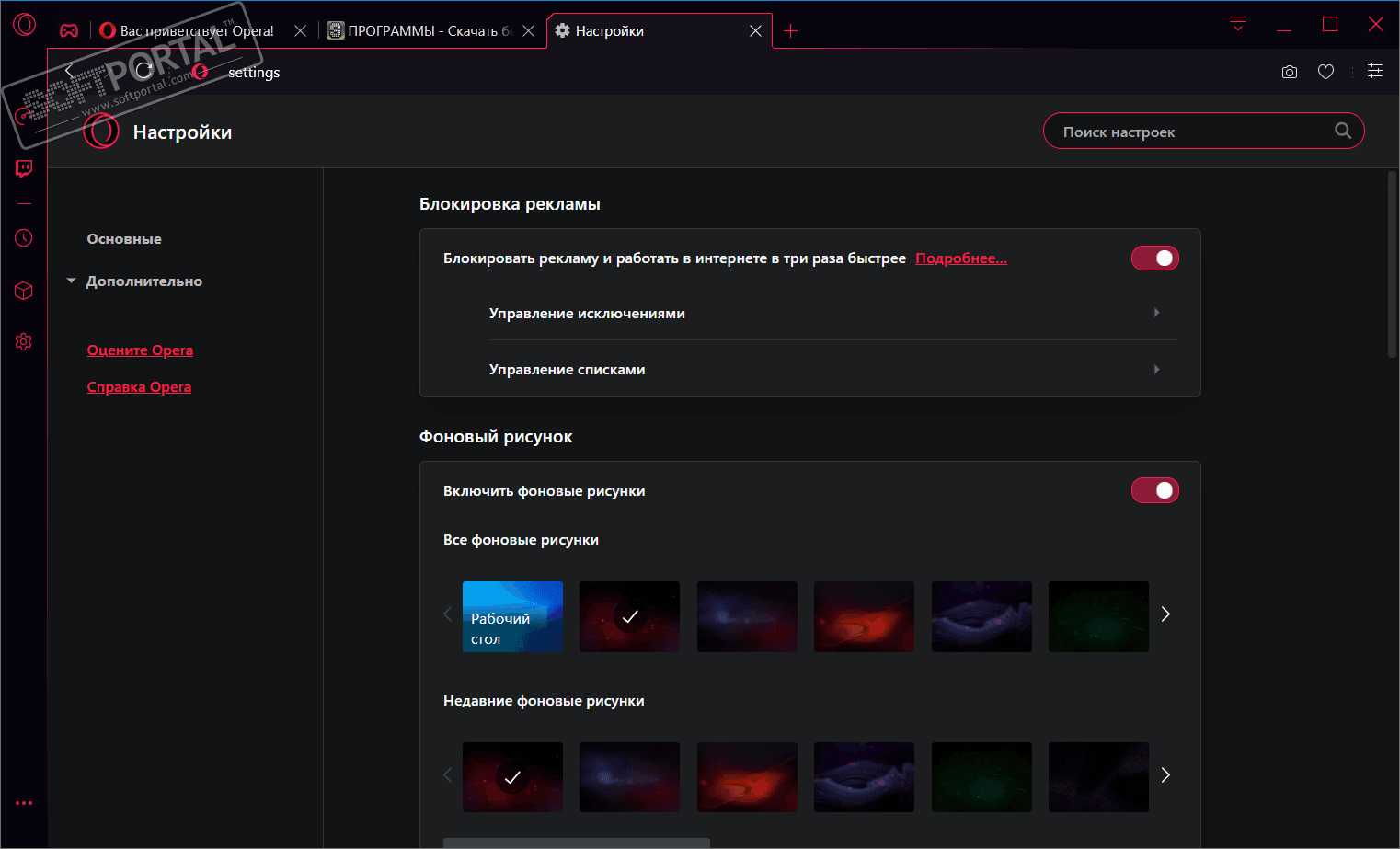Pick dark blue wallpaper in 'Недавние фоновые рисунки'

click(x=629, y=777)
